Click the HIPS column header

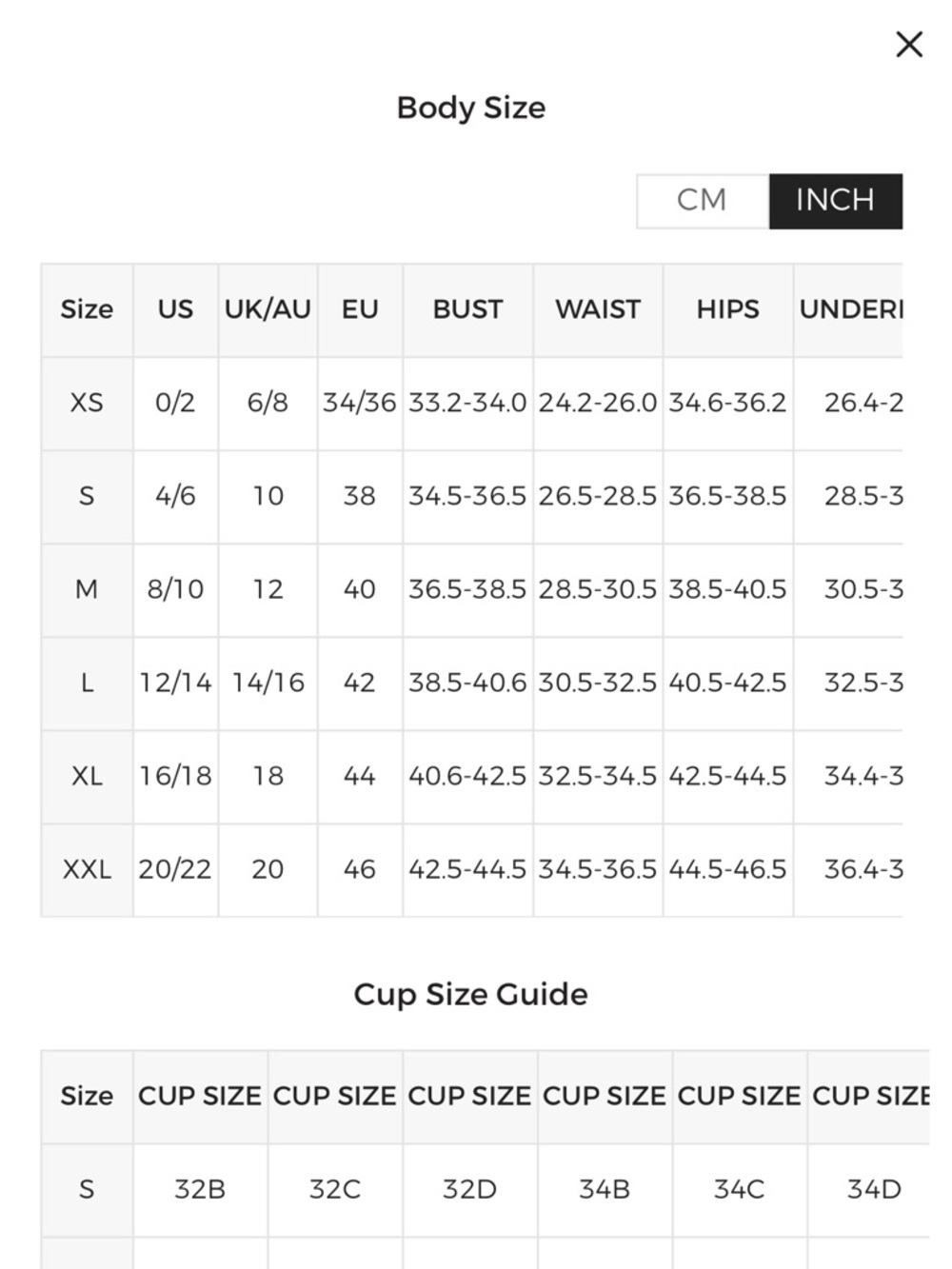[x=728, y=309]
